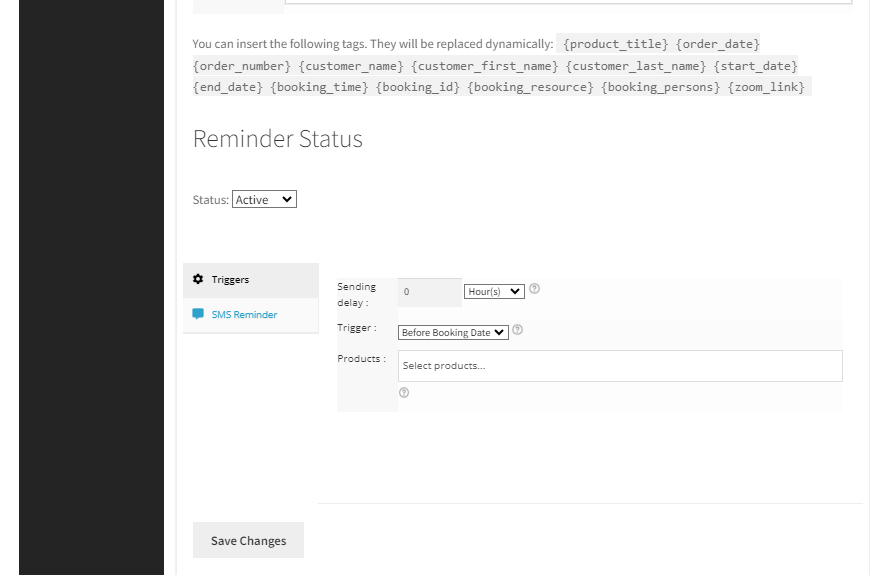Open the Hour(s) delay unit dropdown
This screenshot has height=575, width=883.
494,291
